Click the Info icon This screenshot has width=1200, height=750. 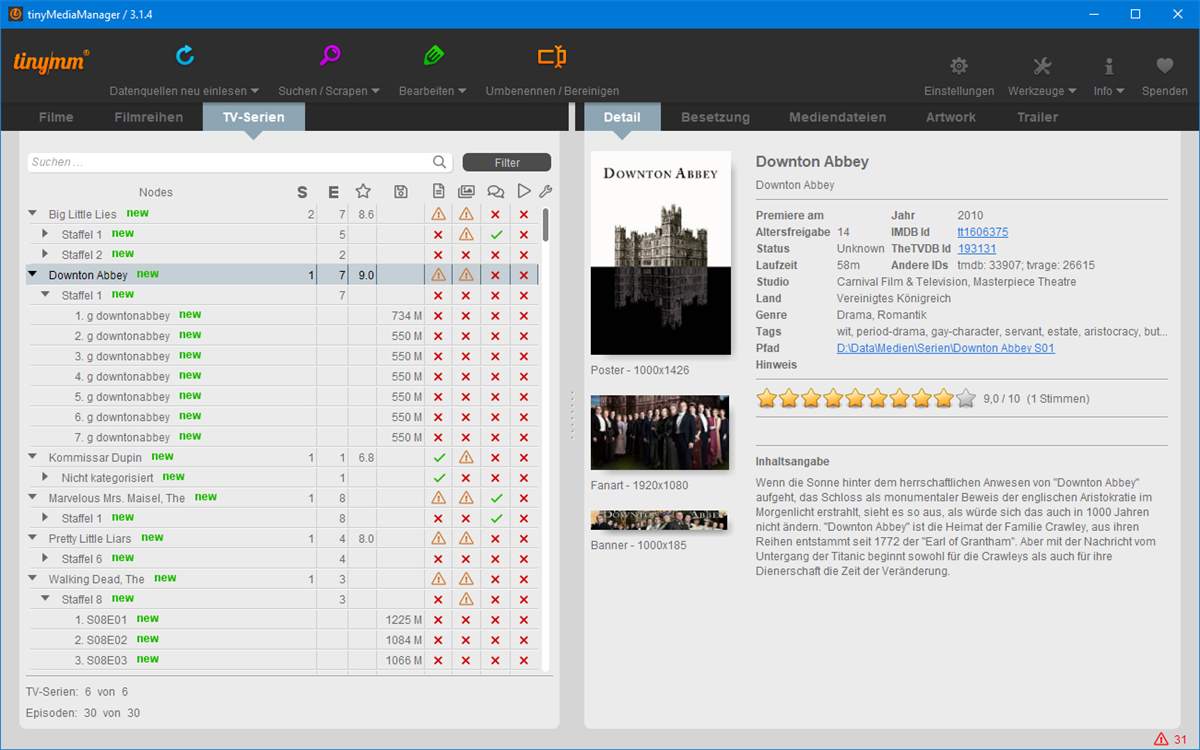pyautogui.click(x=1109, y=66)
